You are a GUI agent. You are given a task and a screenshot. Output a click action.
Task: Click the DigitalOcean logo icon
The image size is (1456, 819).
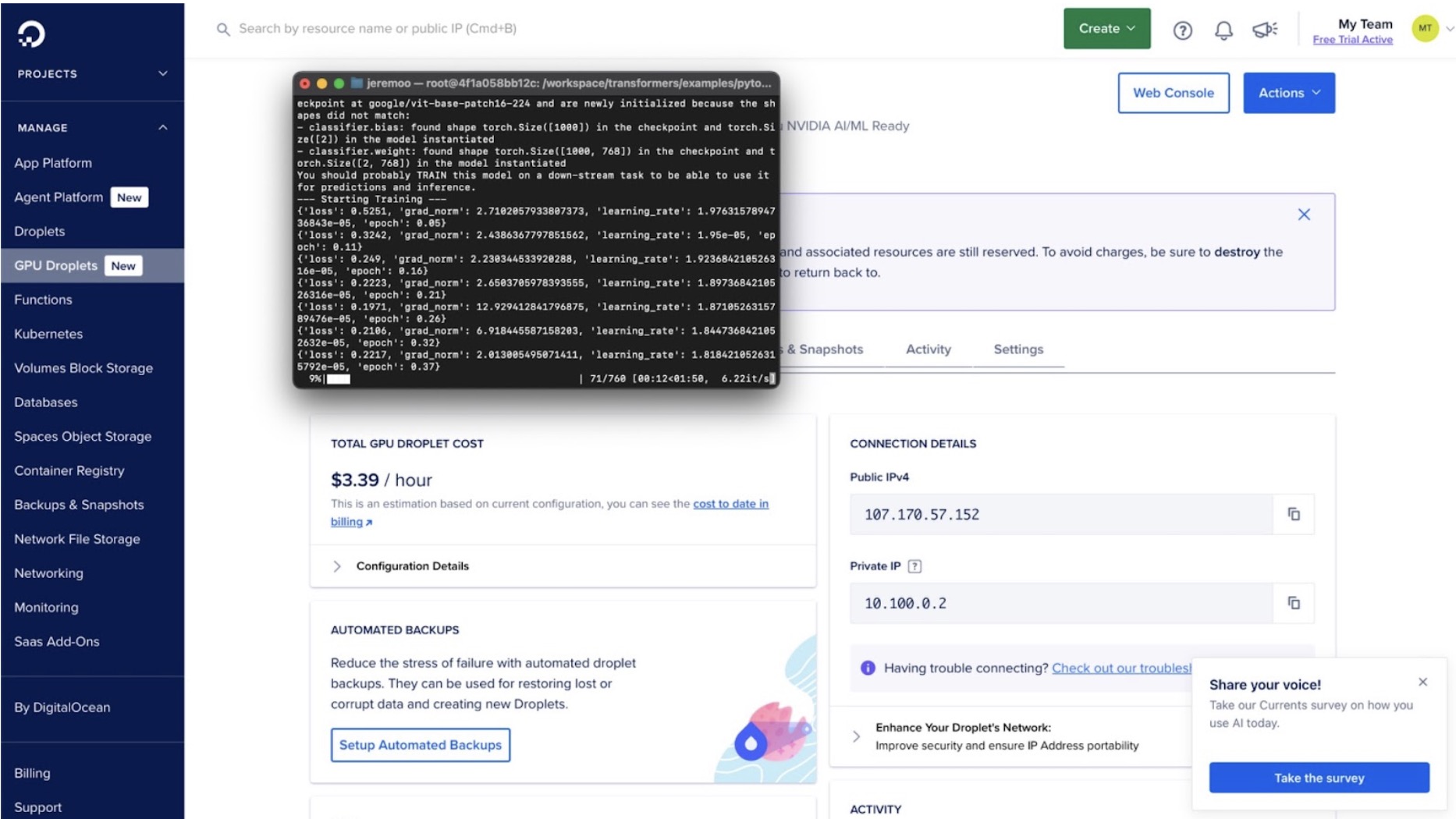31,34
